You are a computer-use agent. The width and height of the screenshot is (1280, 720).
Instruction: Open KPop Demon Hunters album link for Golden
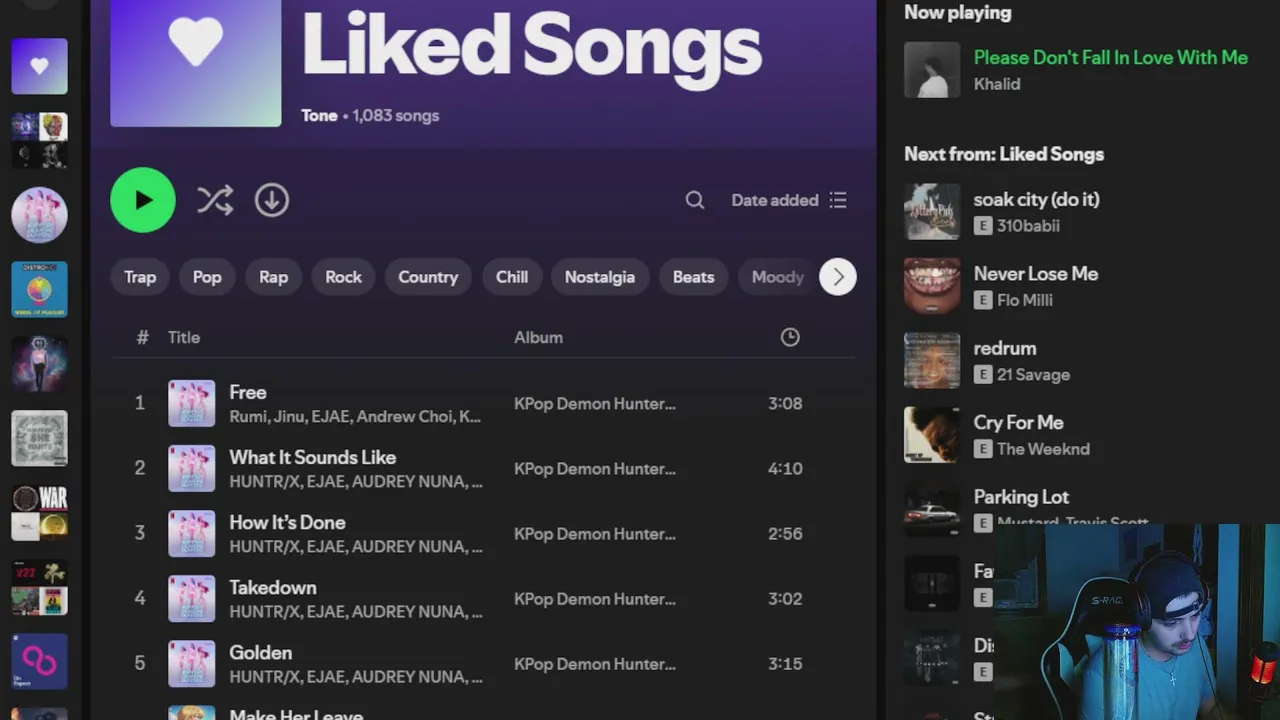point(595,663)
